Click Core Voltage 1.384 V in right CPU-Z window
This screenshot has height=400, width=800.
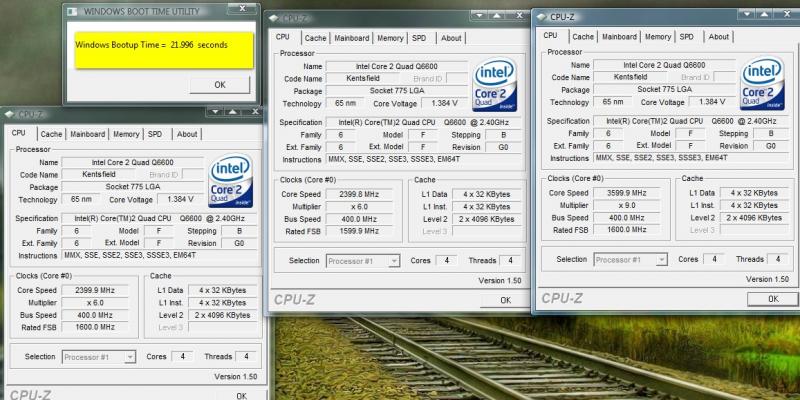click(x=712, y=102)
